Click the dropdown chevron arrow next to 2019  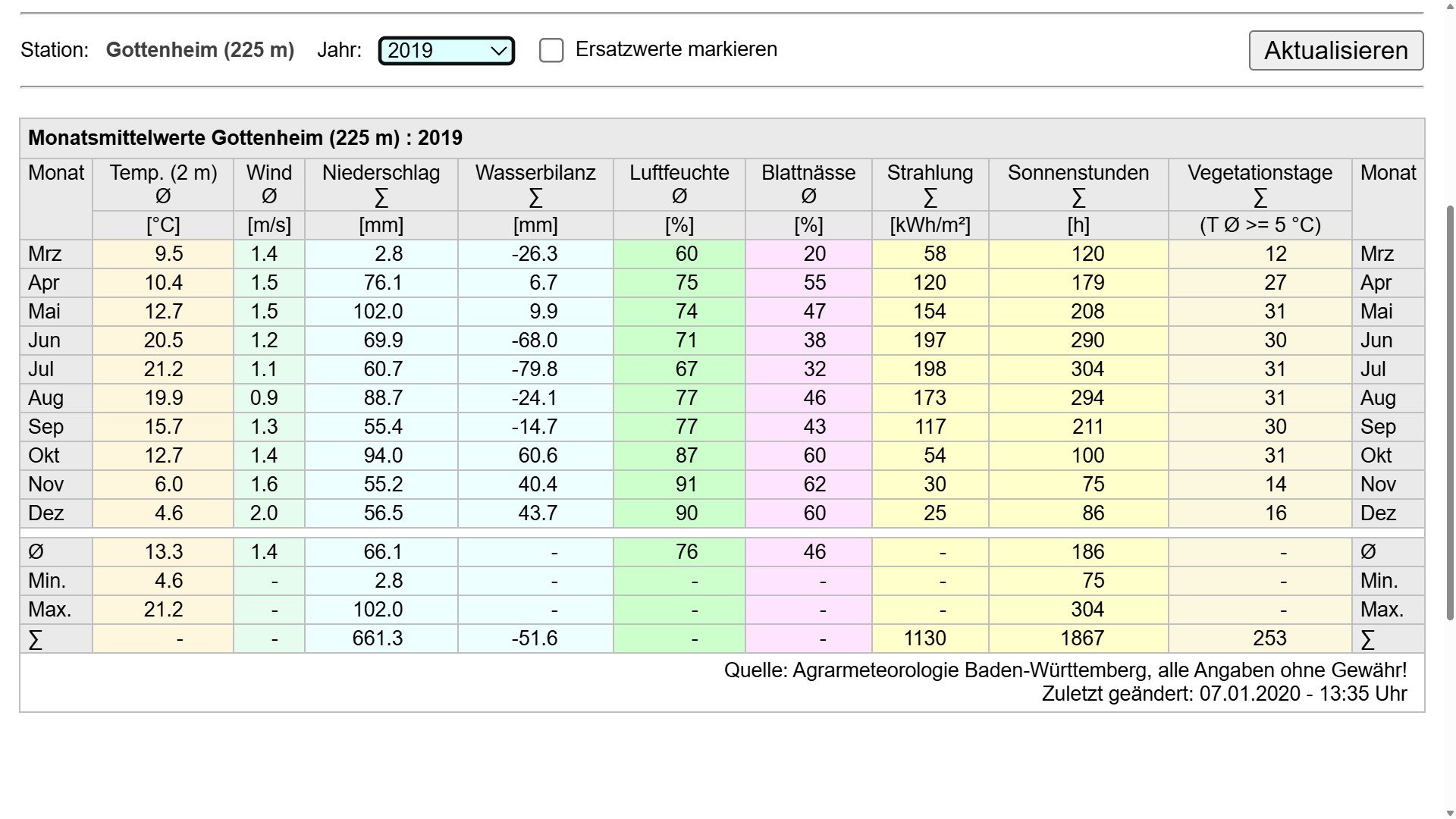tap(498, 51)
